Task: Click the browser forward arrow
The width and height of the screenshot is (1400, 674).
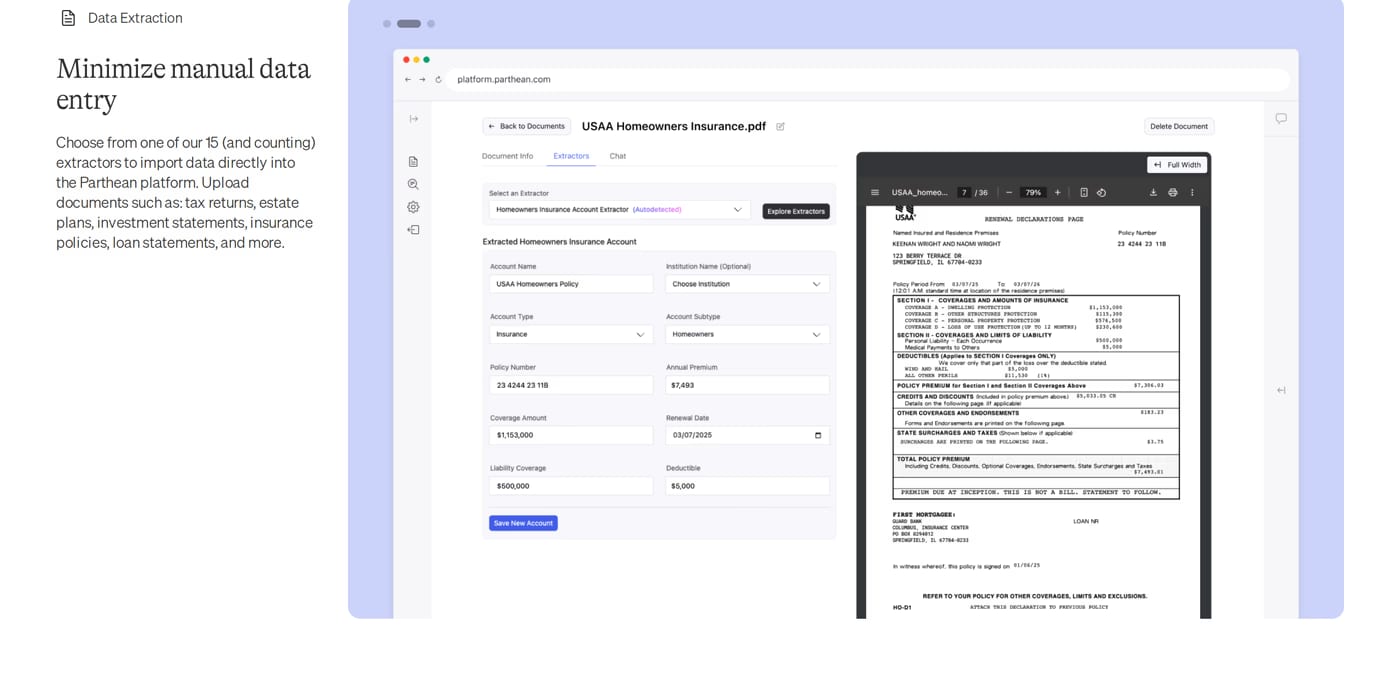Action: tap(422, 79)
